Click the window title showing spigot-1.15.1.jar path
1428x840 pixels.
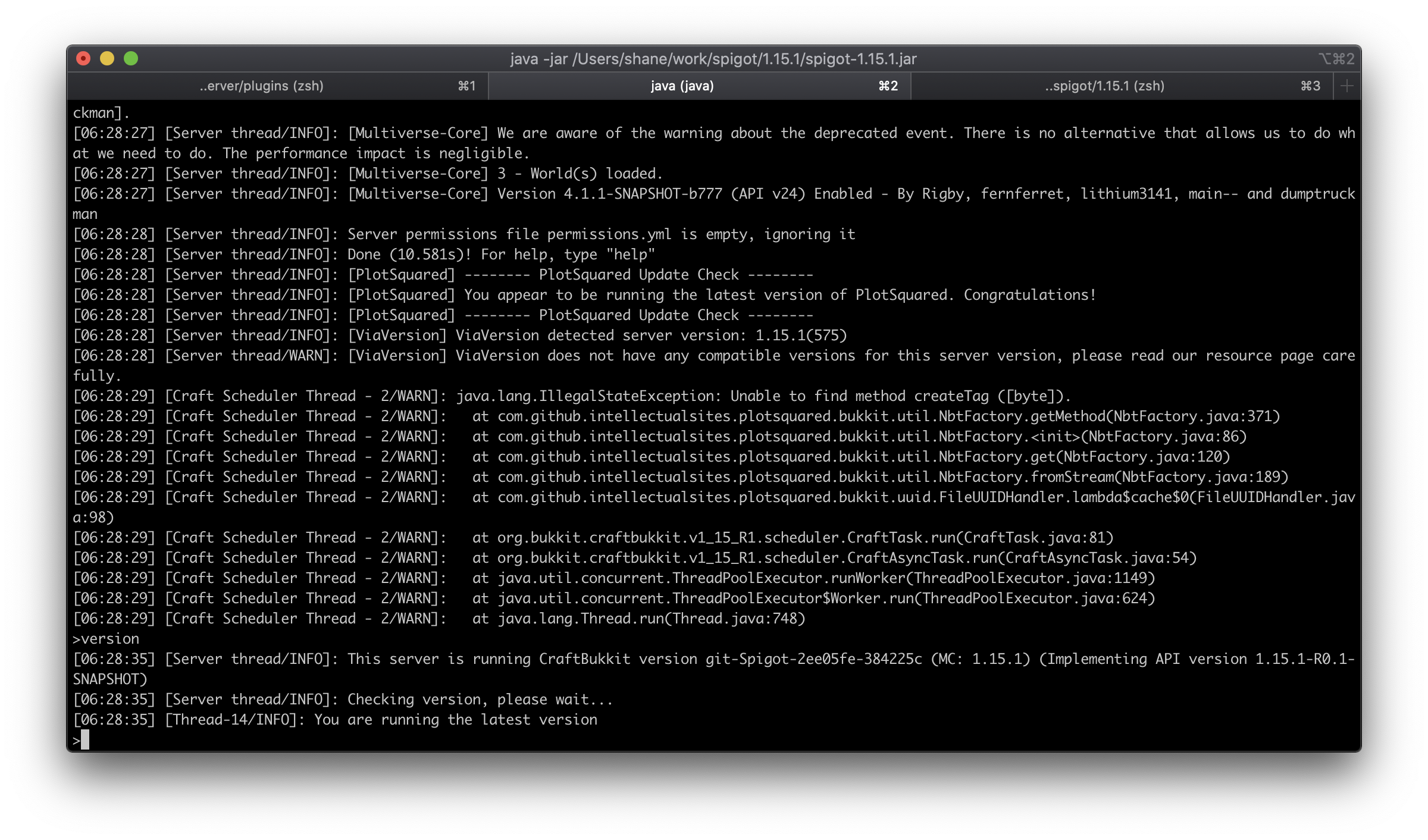coord(713,59)
